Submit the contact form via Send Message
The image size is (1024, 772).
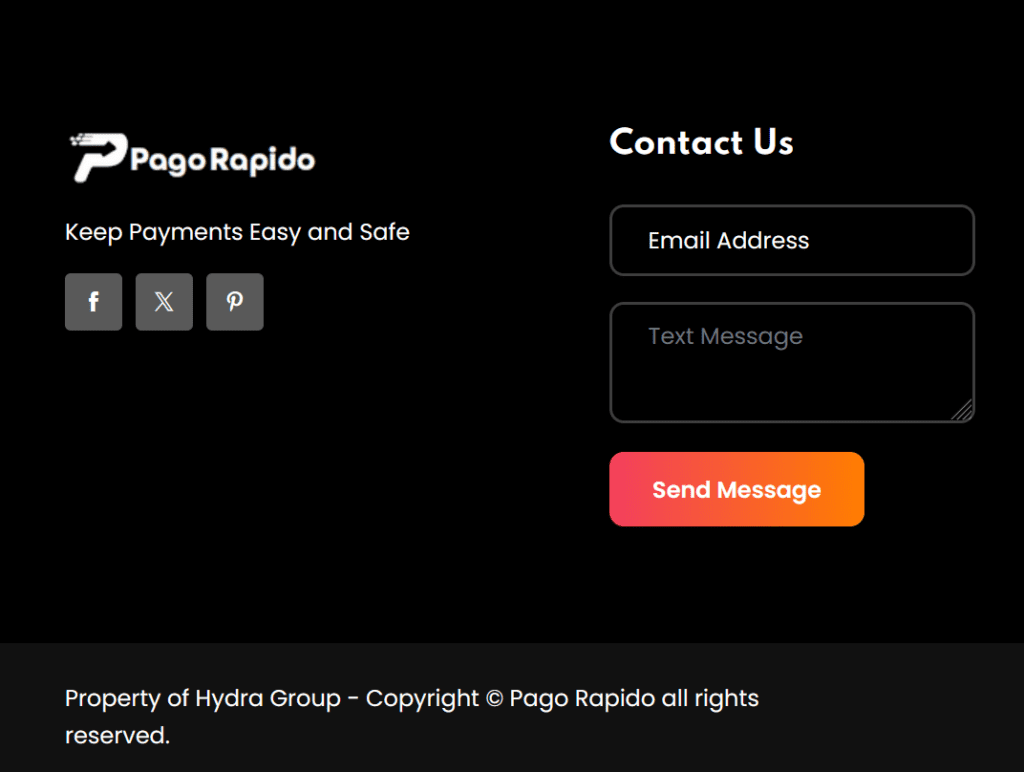point(736,489)
